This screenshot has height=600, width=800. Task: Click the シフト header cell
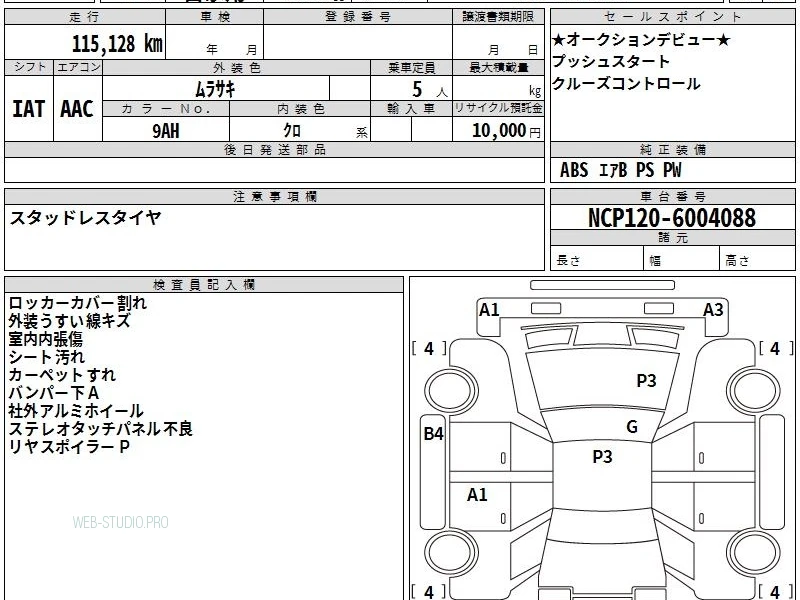[x=29, y=67]
